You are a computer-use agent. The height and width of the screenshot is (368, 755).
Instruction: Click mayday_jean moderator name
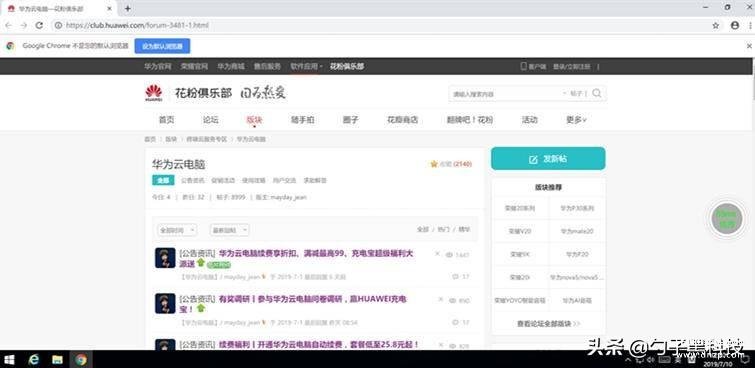[288, 197]
